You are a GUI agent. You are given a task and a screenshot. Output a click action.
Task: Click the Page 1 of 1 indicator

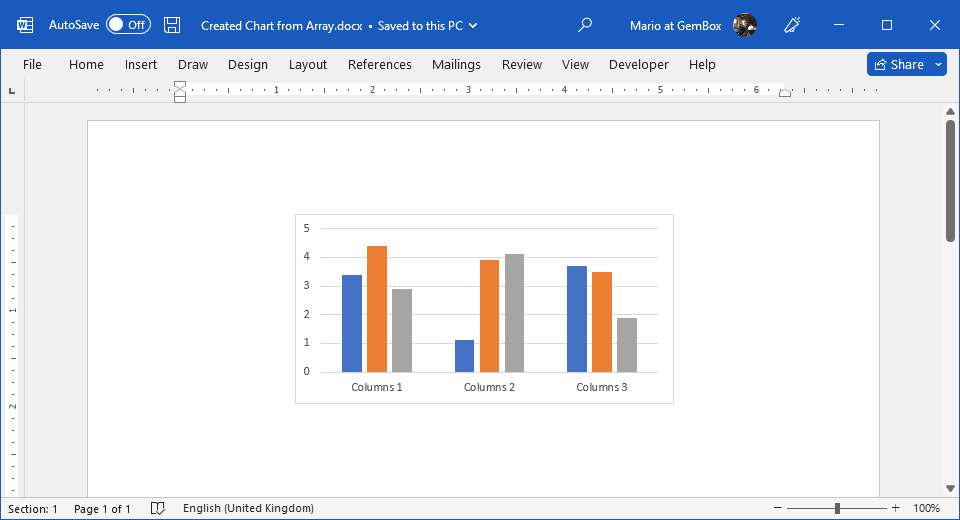tap(102, 509)
